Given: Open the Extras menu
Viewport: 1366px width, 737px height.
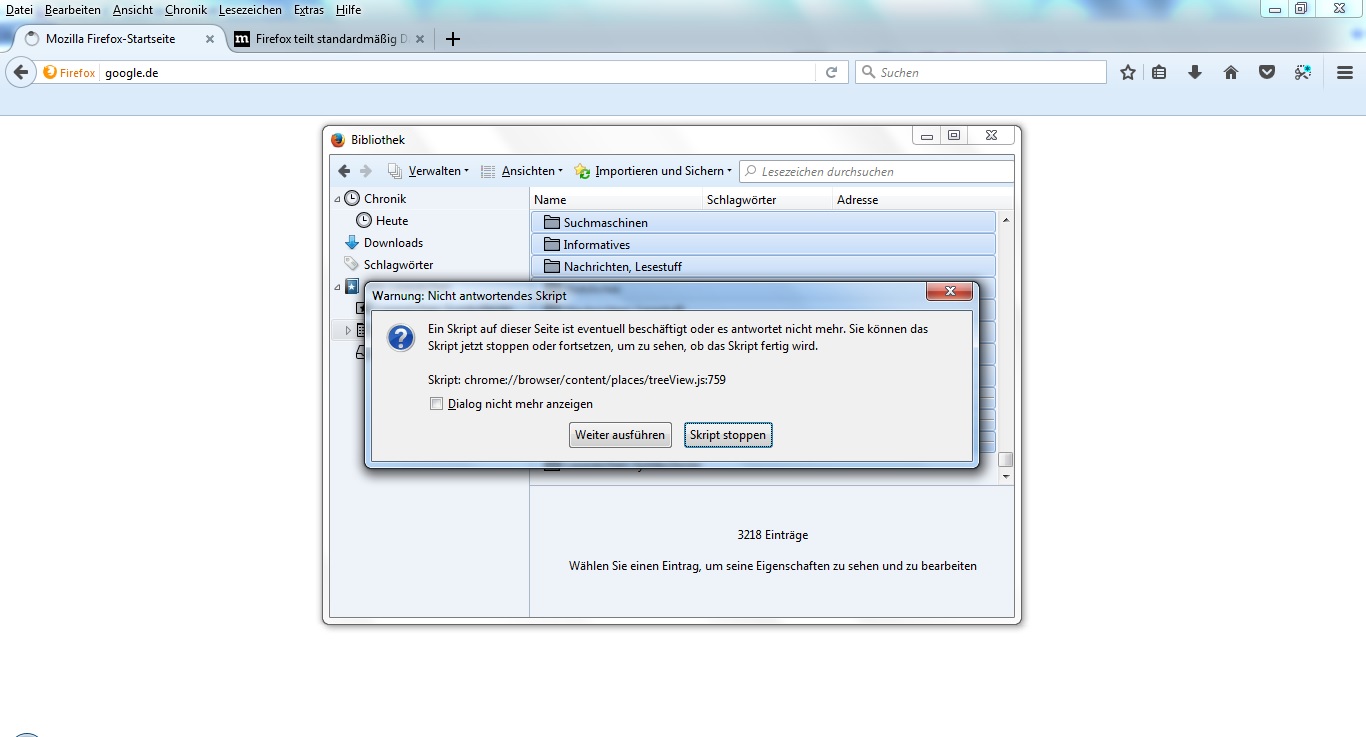Looking at the screenshot, I should point(309,10).
